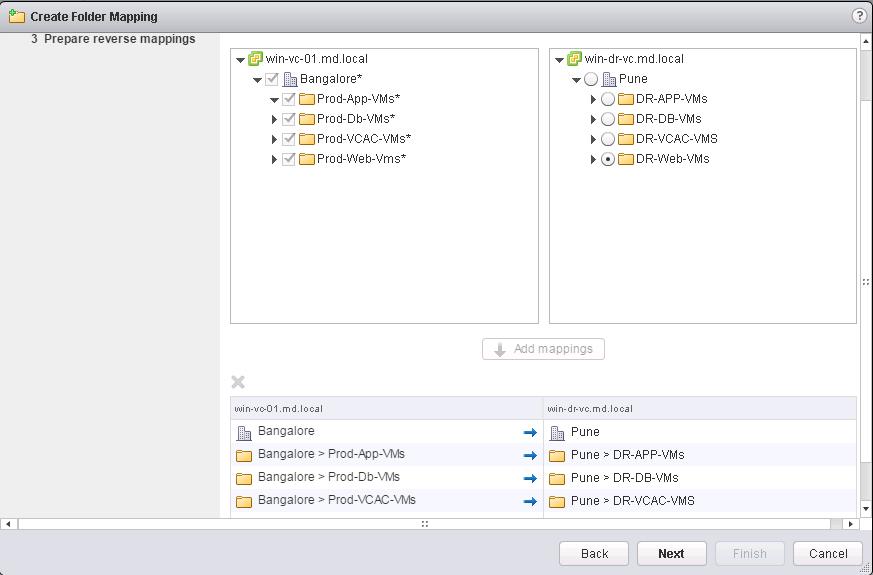Expand the Prod-Web-Vms folder node
The image size is (873, 575).
tap(274, 159)
